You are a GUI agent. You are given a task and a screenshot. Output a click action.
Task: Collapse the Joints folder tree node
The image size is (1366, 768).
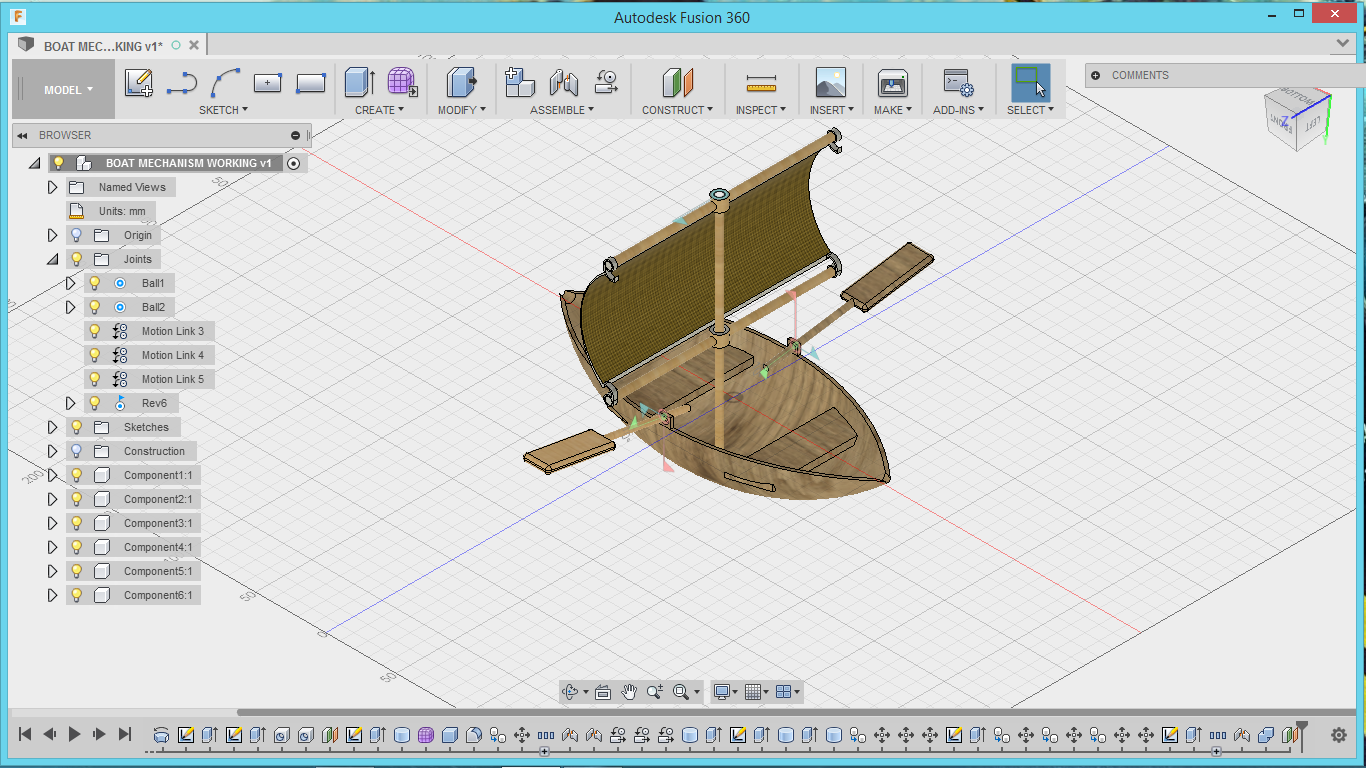point(53,259)
